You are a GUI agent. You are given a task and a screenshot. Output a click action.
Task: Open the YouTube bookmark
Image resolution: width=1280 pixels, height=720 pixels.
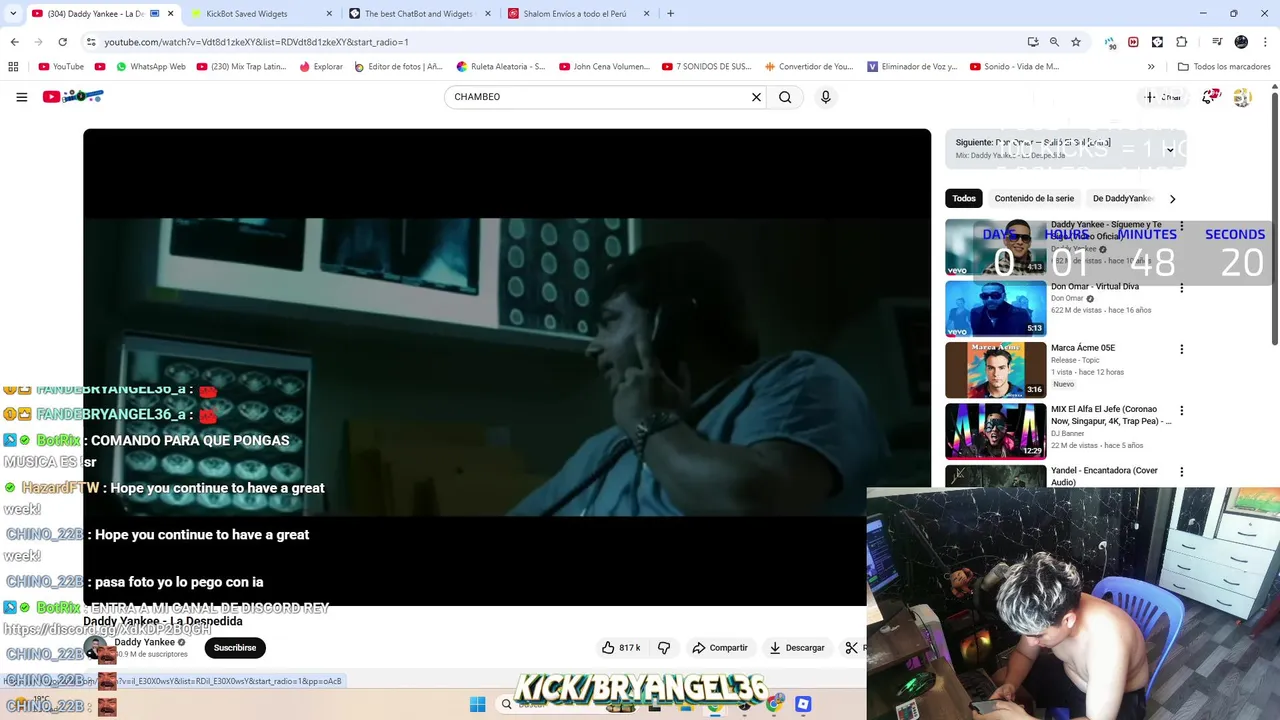point(61,67)
